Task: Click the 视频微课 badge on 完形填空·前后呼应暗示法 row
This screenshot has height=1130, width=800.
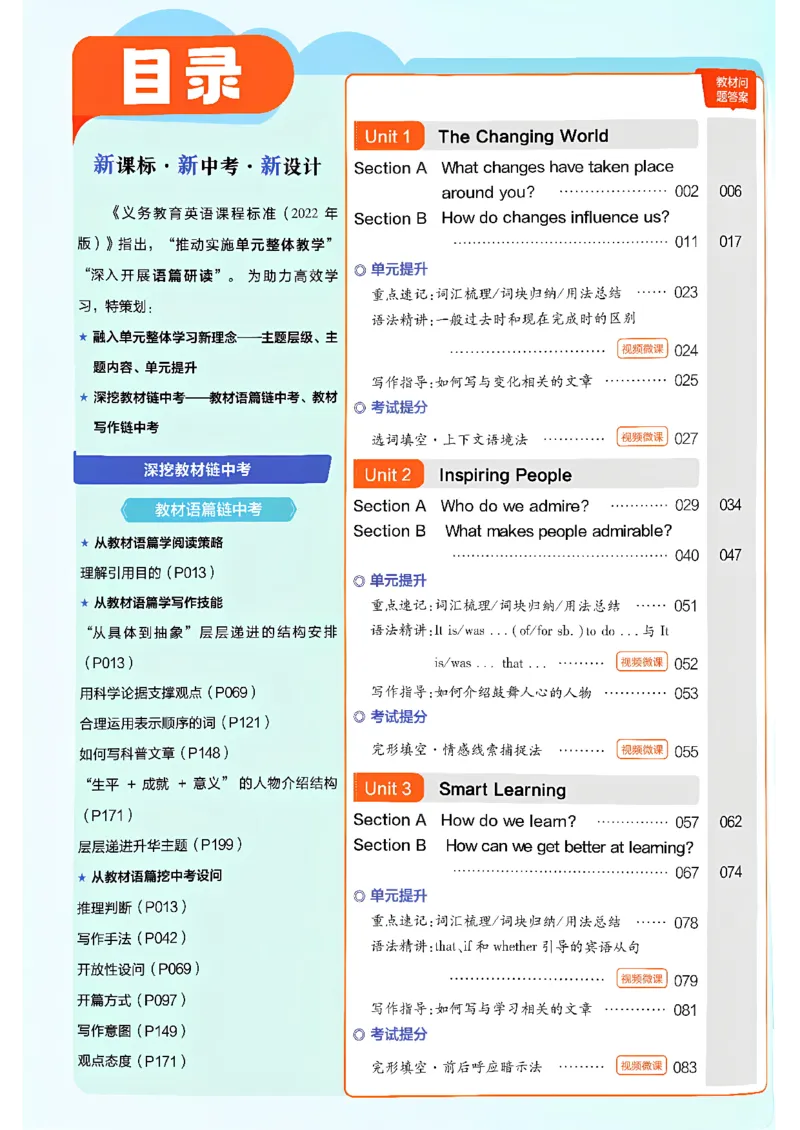Action: (x=642, y=1065)
